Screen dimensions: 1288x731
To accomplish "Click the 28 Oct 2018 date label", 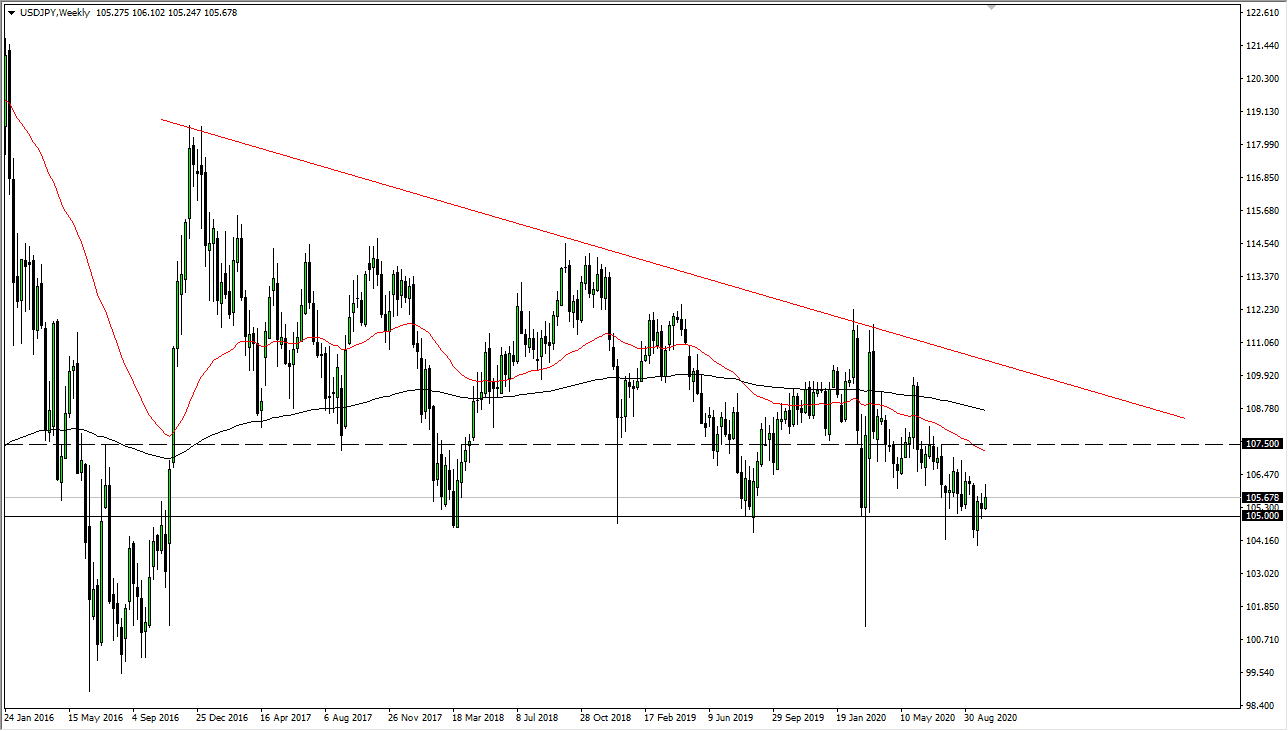I will pyautogui.click(x=605, y=717).
